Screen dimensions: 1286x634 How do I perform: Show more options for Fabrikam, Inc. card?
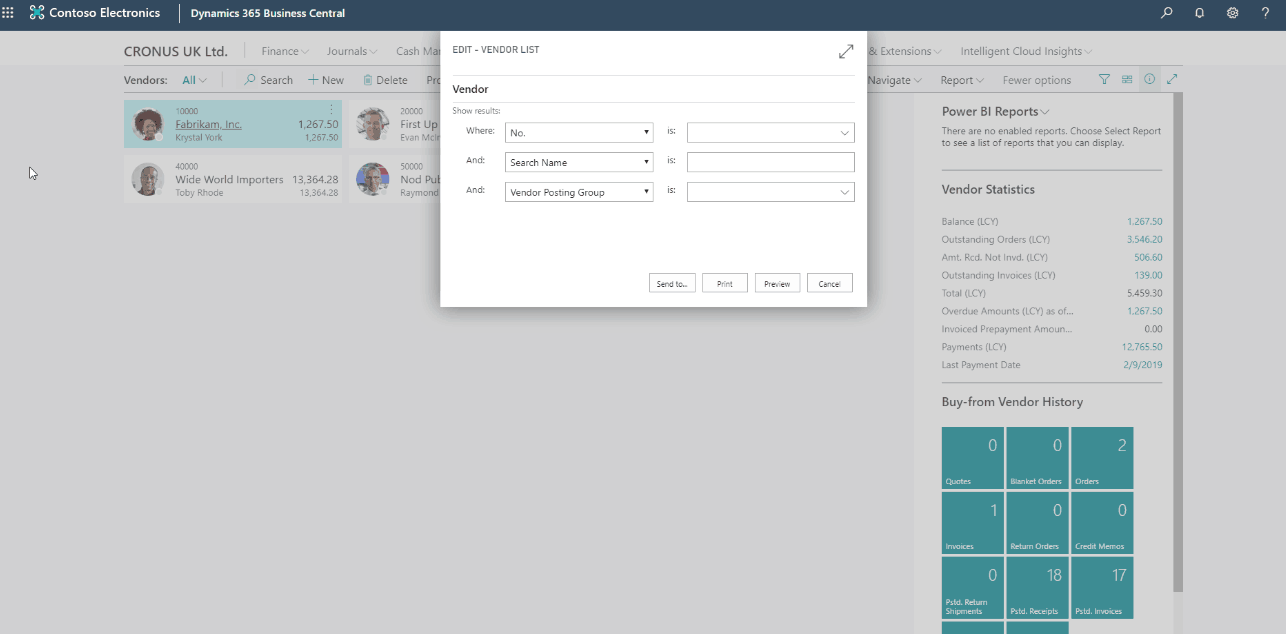point(331,109)
